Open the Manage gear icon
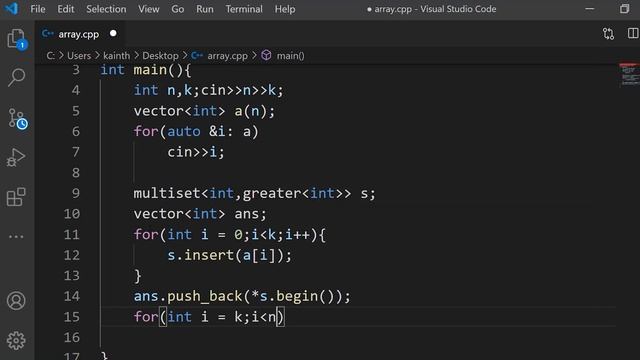The height and width of the screenshot is (360, 640). click(x=16, y=340)
